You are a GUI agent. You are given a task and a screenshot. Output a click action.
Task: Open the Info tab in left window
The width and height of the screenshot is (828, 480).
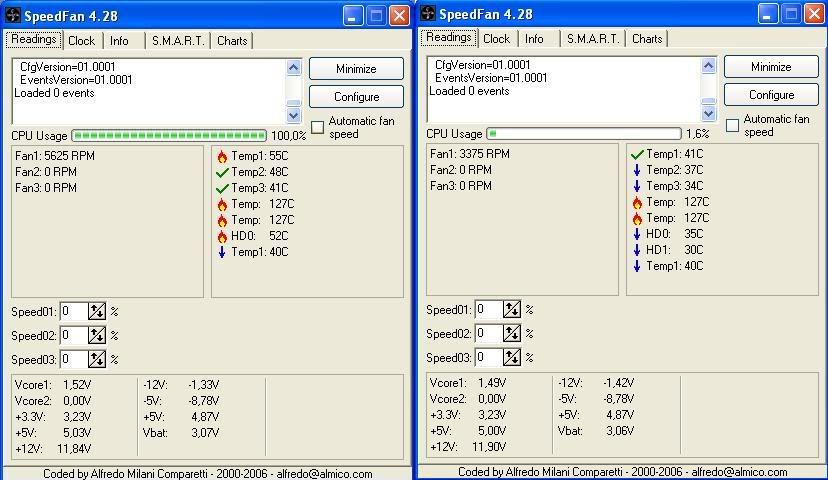(119, 41)
